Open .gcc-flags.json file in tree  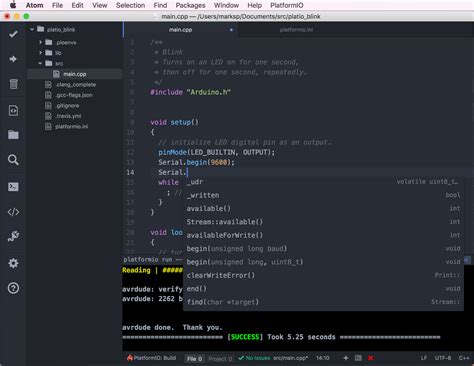[x=74, y=95]
